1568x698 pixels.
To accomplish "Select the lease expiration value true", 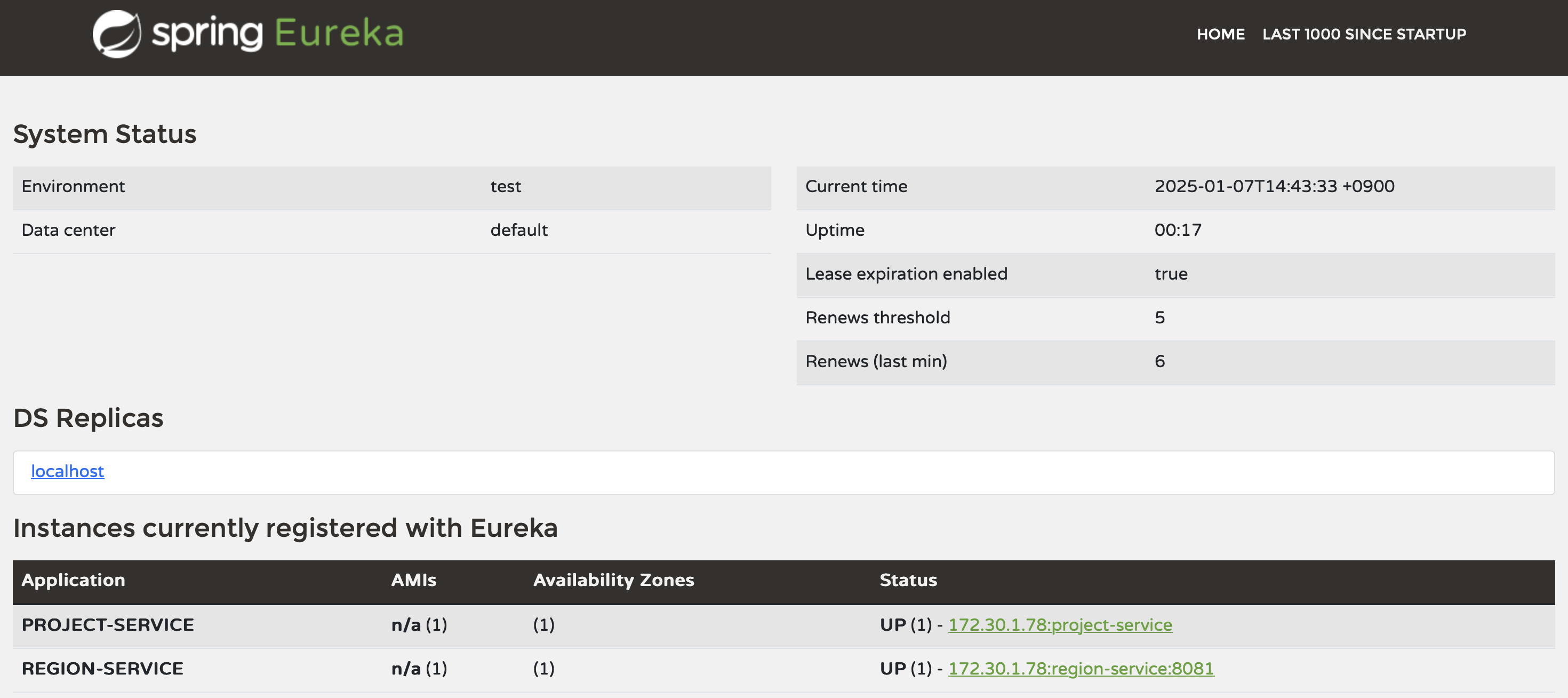I will (x=1171, y=274).
